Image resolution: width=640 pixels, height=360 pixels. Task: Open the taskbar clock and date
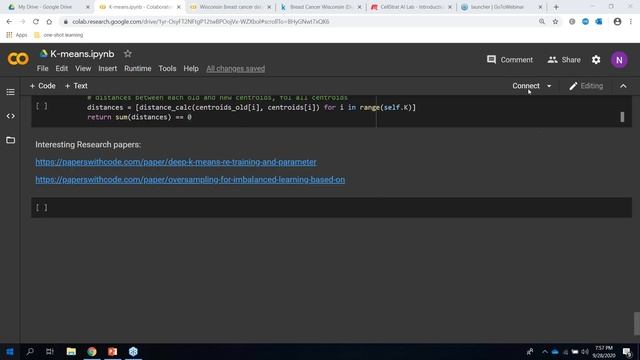click(604, 352)
